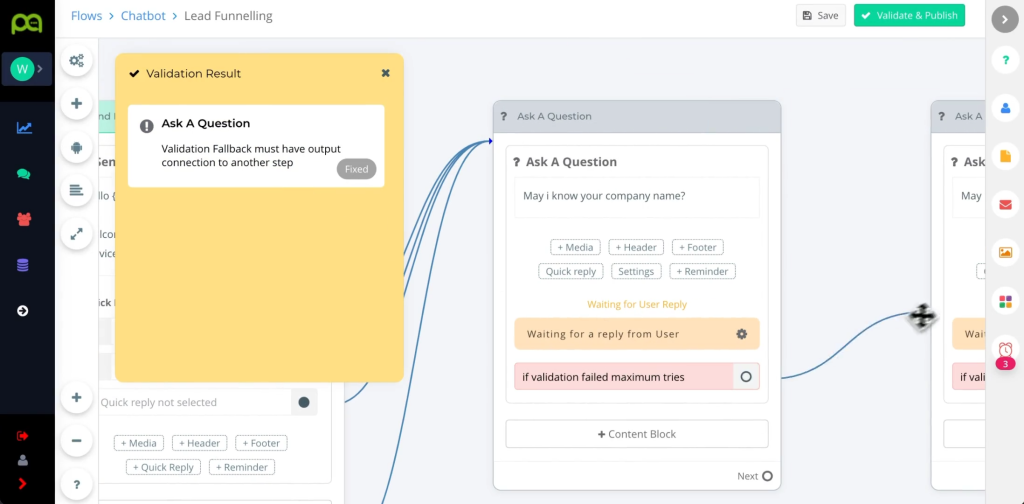Image resolution: width=1024 pixels, height=504 pixels.
Task: Zoom in using the lower plus button
Action: [76, 397]
